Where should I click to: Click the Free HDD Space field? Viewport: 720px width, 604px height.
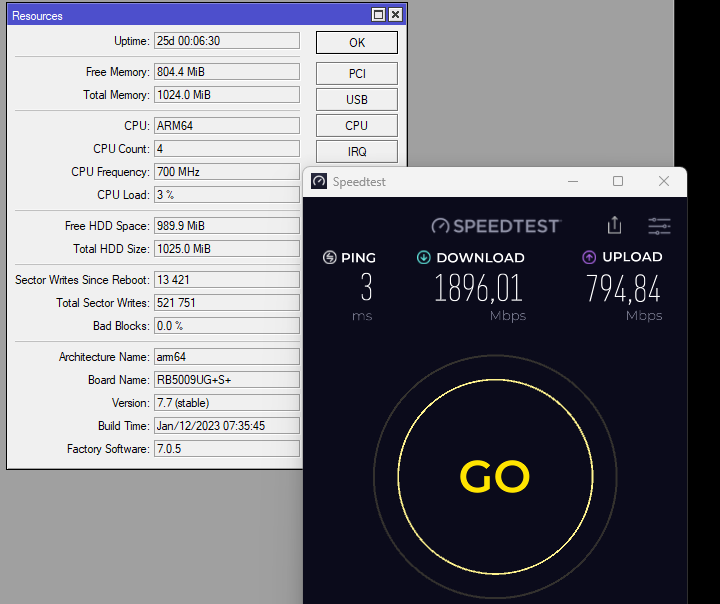point(227,226)
